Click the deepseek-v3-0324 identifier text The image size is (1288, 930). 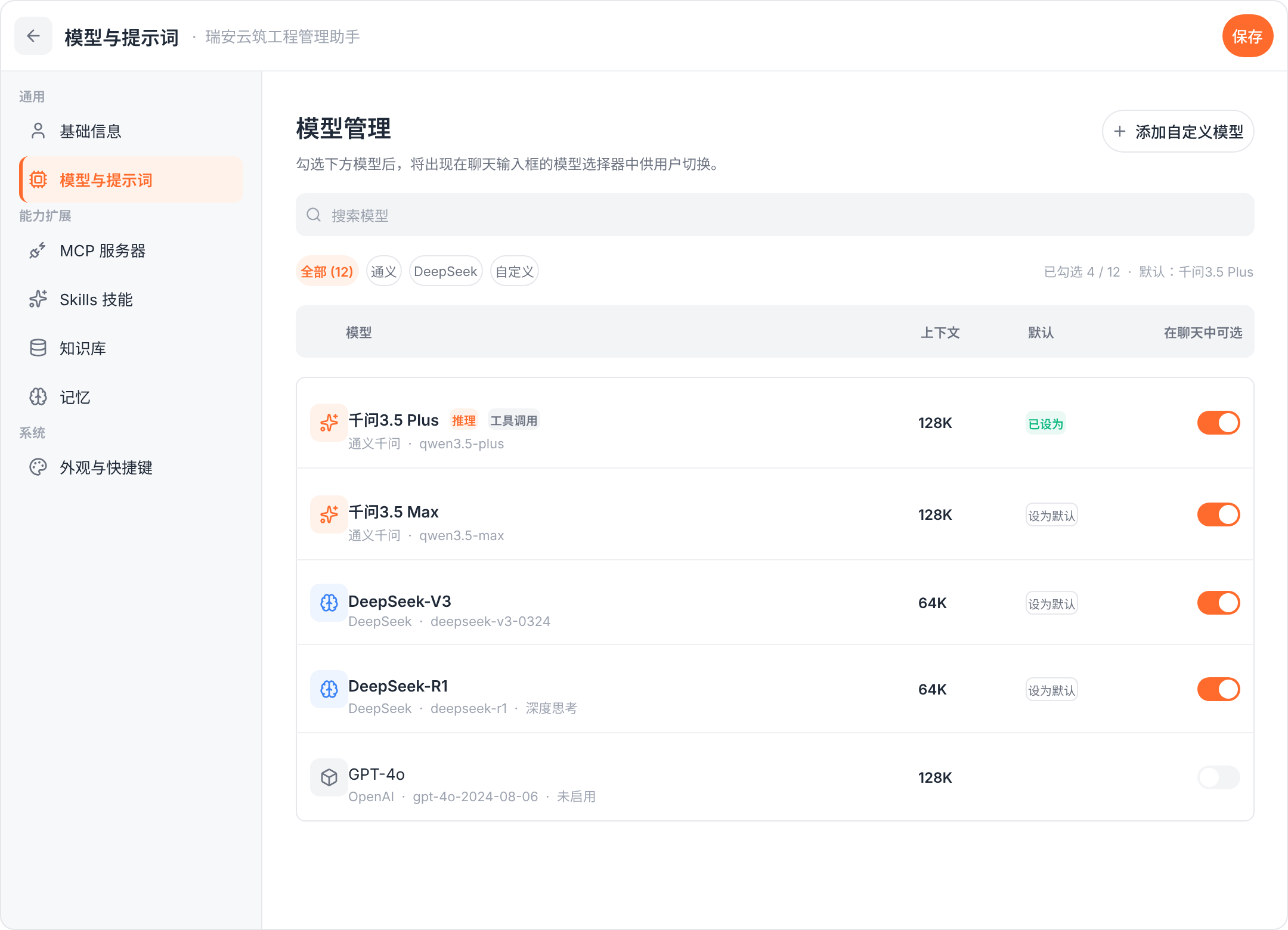click(x=490, y=621)
